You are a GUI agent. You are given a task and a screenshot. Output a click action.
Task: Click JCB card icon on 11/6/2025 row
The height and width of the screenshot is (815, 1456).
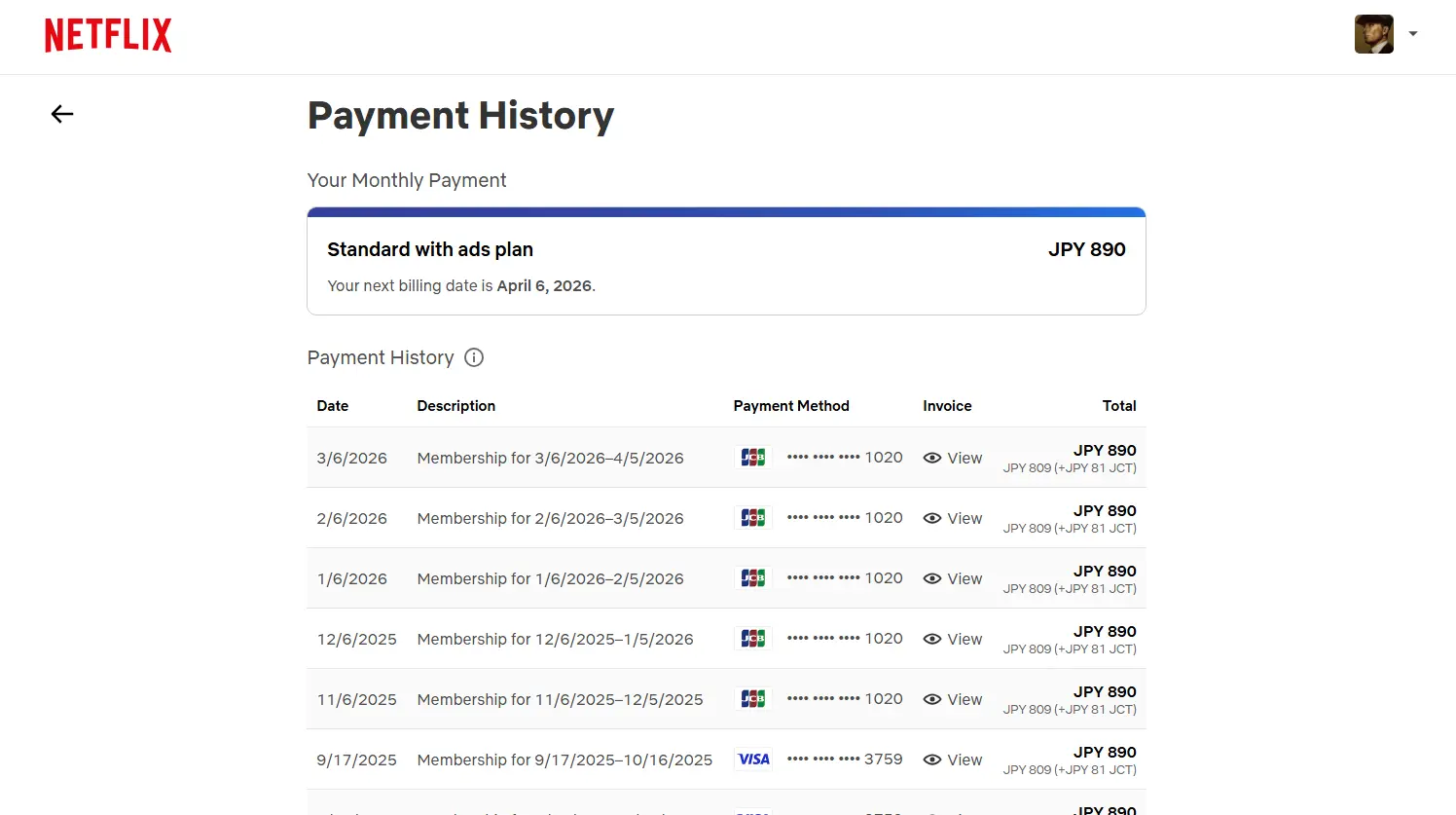coord(753,699)
